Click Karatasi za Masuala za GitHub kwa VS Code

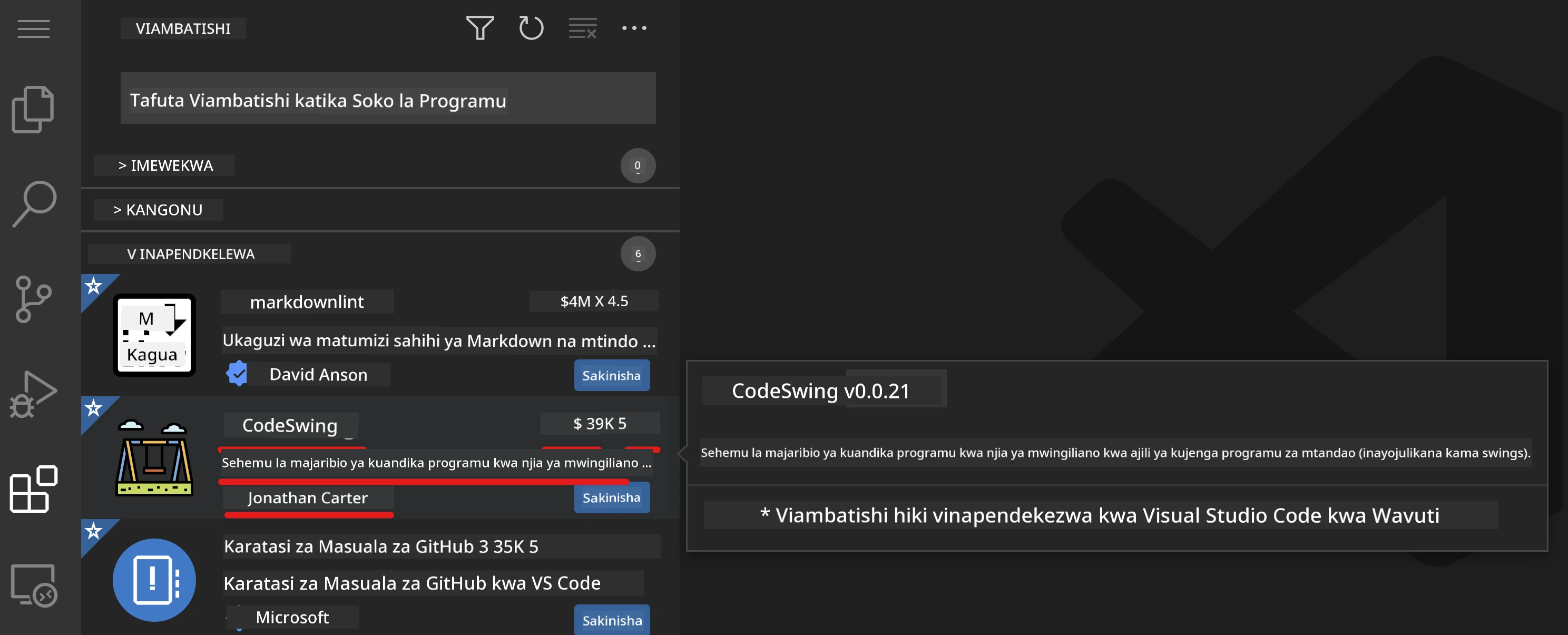click(x=412, y=583)
